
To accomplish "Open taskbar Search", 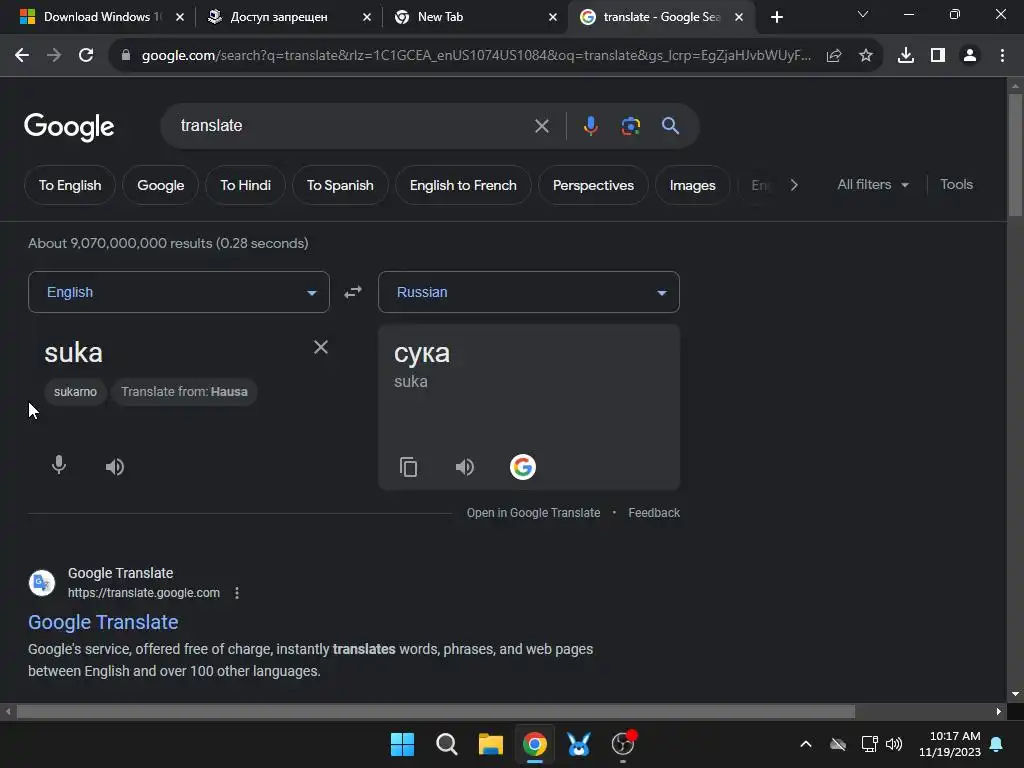I will pyautogui.click(x=447, y=744).
